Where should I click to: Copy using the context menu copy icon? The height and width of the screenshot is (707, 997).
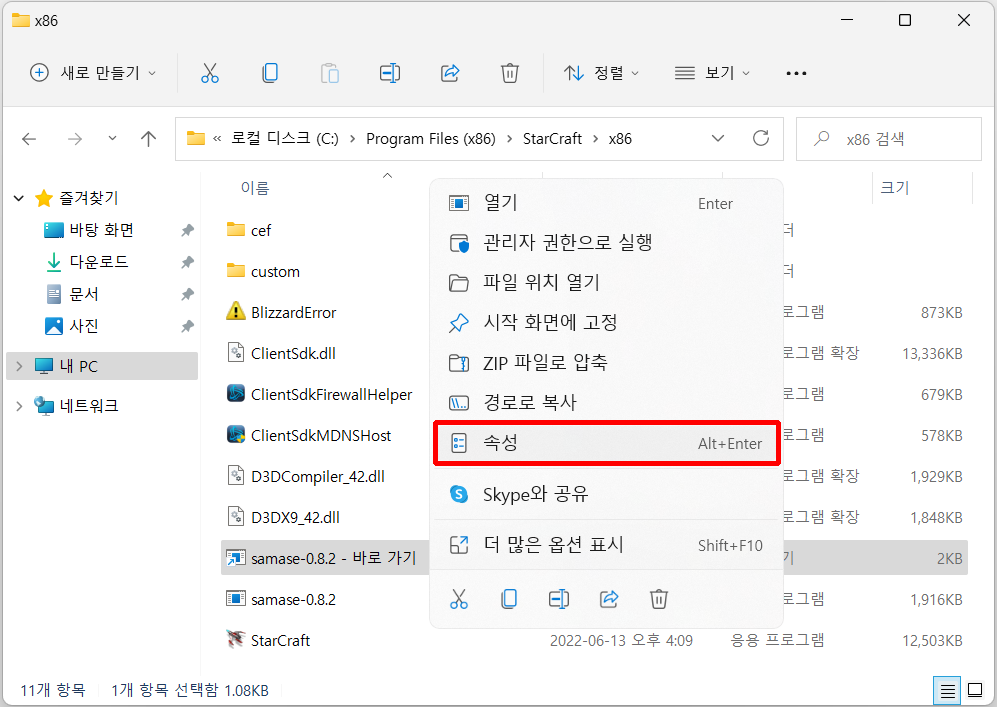click(509, 599)
